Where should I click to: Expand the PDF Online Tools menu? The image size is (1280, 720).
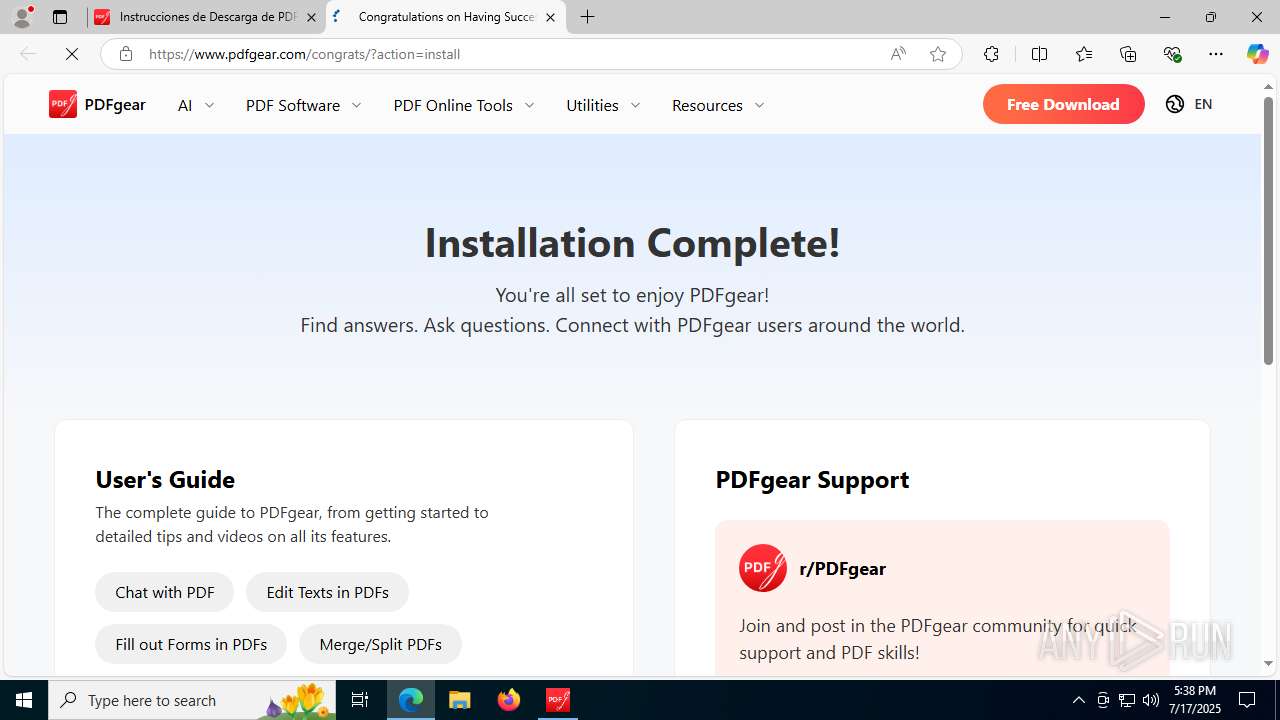tap(464, 105)
